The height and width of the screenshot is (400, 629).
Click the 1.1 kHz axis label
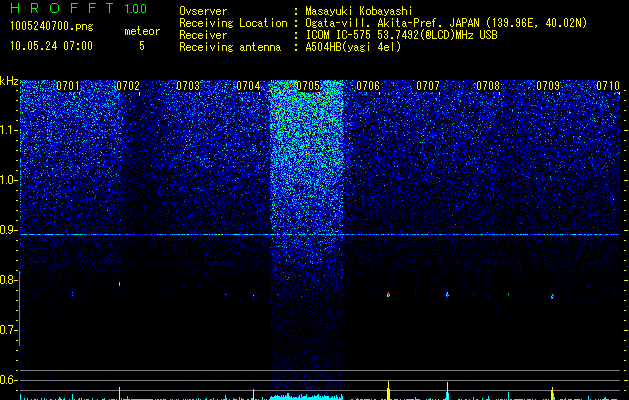click(9, 130)
